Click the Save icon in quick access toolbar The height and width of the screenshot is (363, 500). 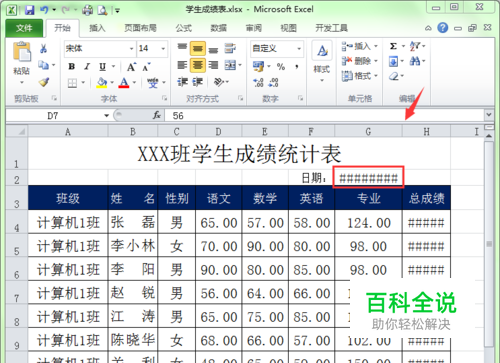(30, 10)
